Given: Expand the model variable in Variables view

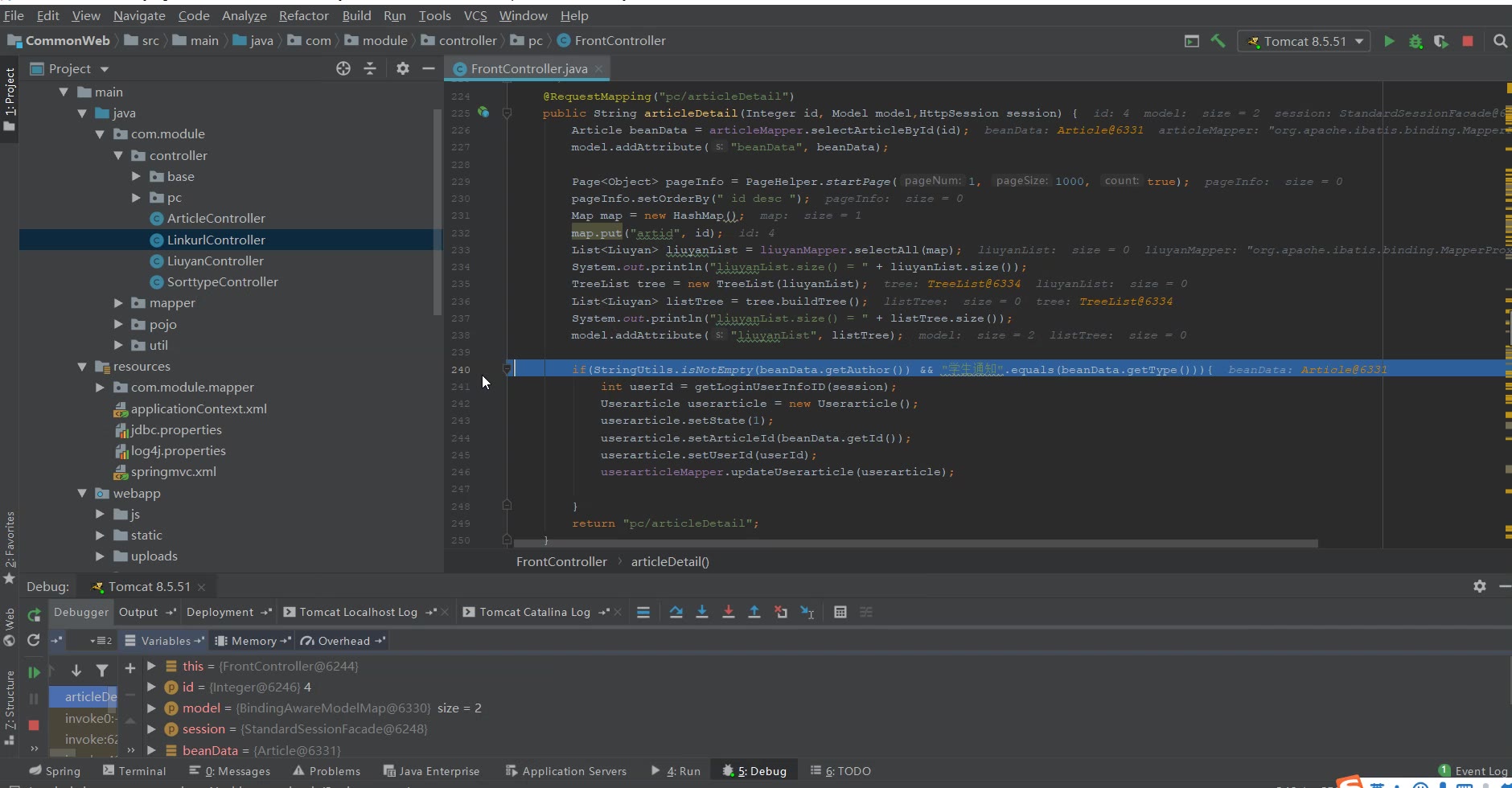Looking at the screenshot, I should [x=151, y=708].
